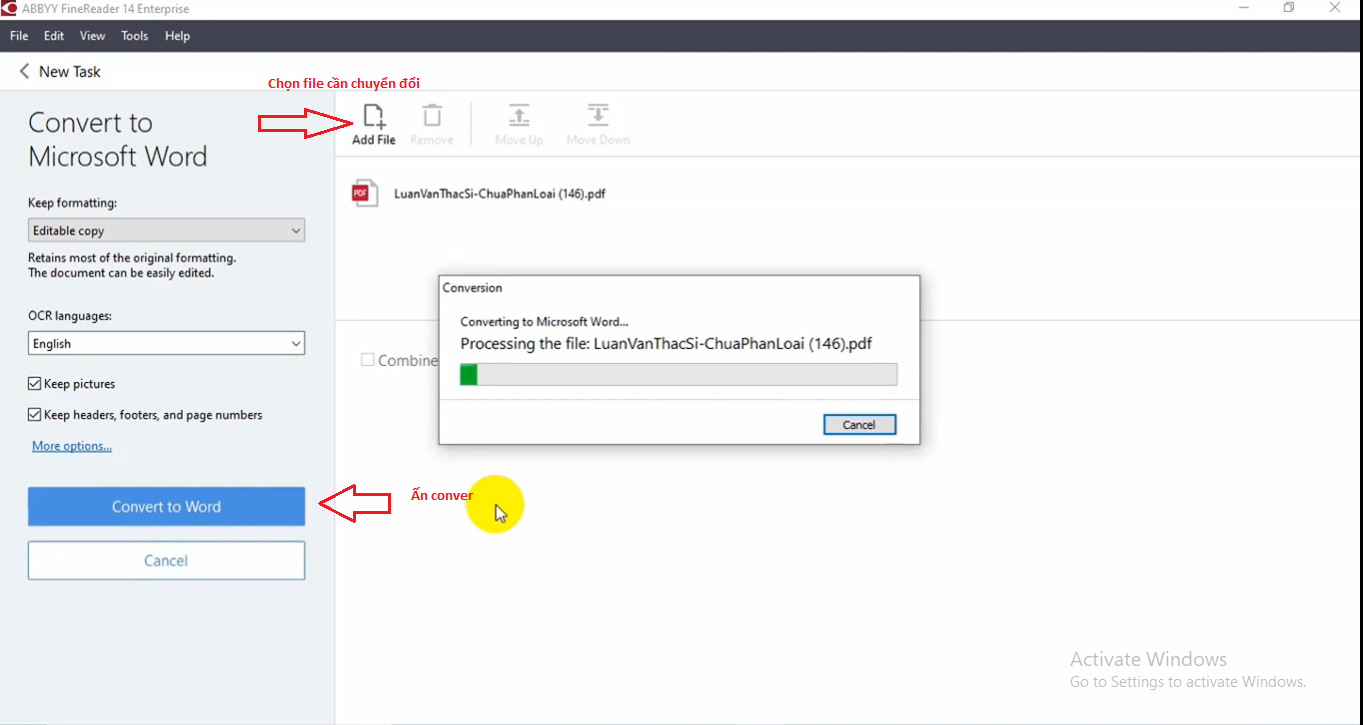Screen dimensions: 1363x725
Task: Click the New Task label
Action: (x=70, y=72)
